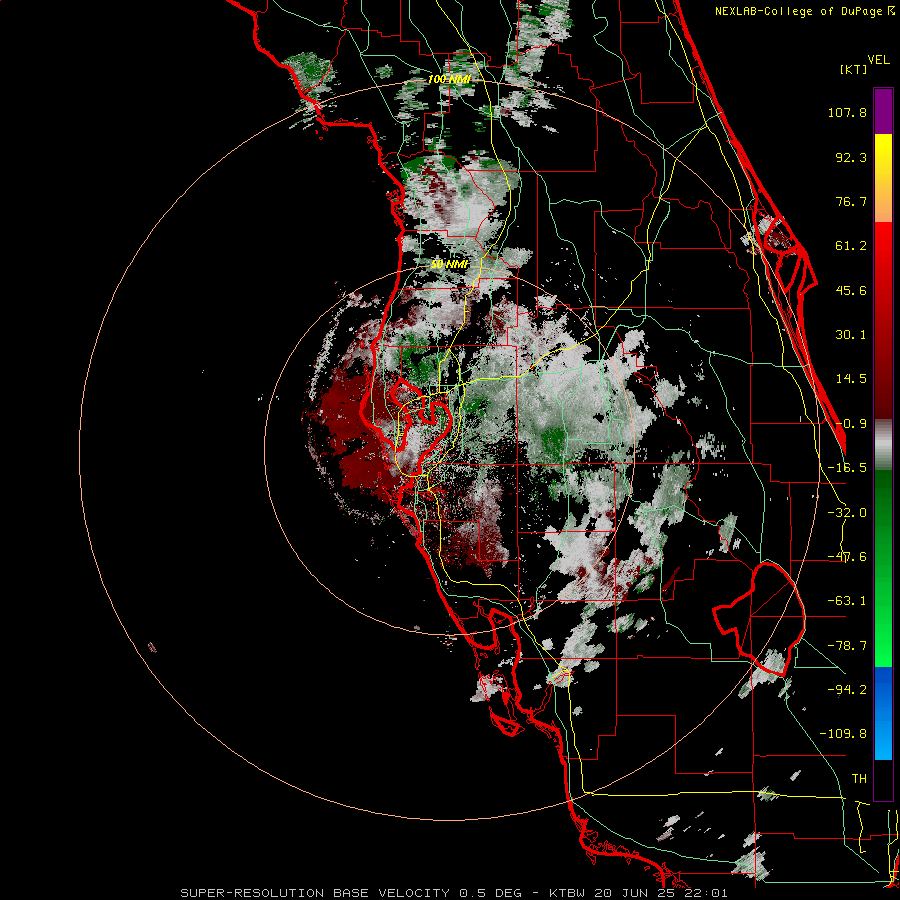
Task: Click the VEL legend title
Action: [878, 60]
